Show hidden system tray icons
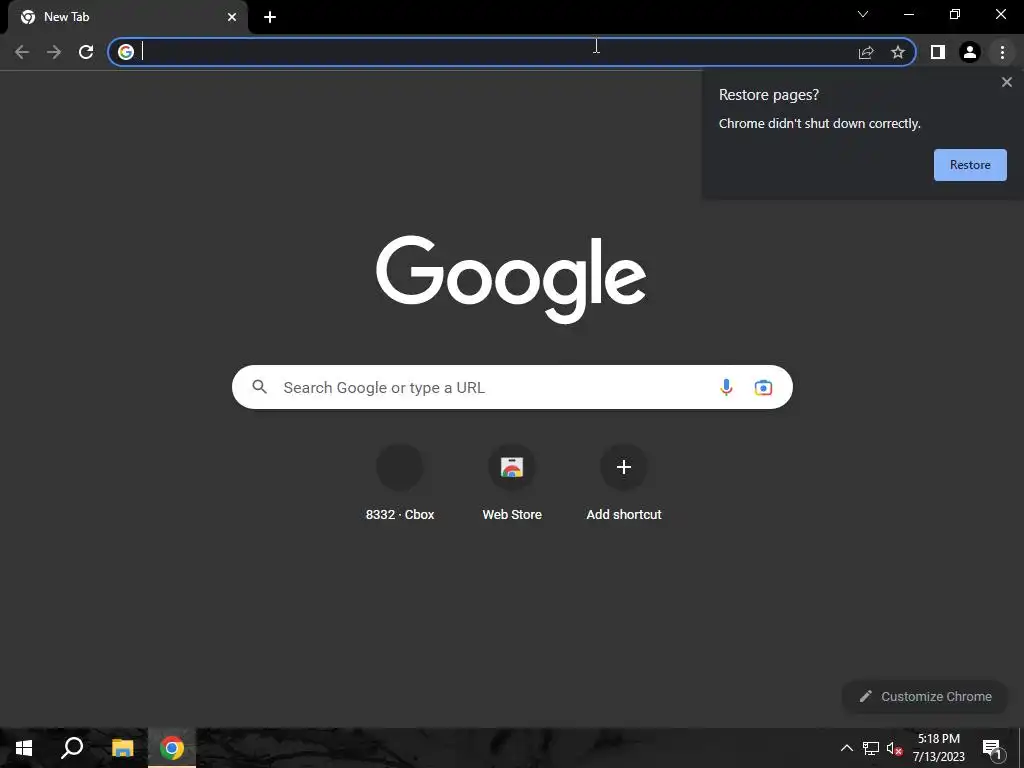Viewport: 1024px width, 768px height. [846, 748]
